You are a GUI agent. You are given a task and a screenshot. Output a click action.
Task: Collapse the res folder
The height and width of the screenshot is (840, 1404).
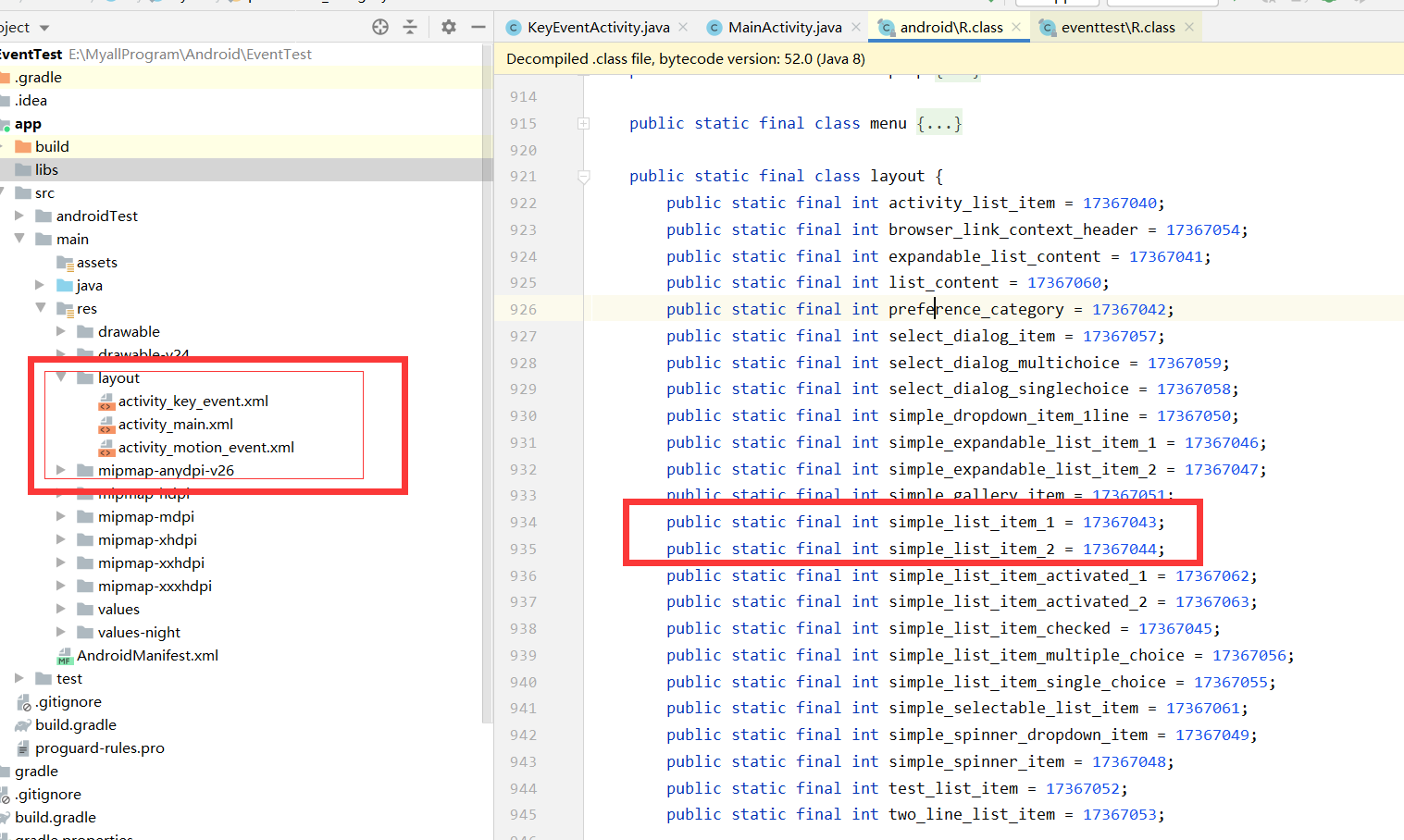[x=40, y=308]
